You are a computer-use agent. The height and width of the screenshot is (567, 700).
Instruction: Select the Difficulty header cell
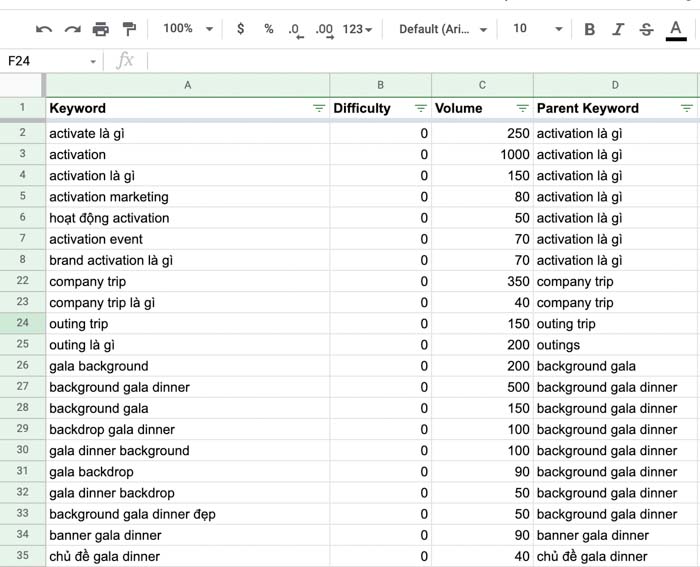(380, 108)
